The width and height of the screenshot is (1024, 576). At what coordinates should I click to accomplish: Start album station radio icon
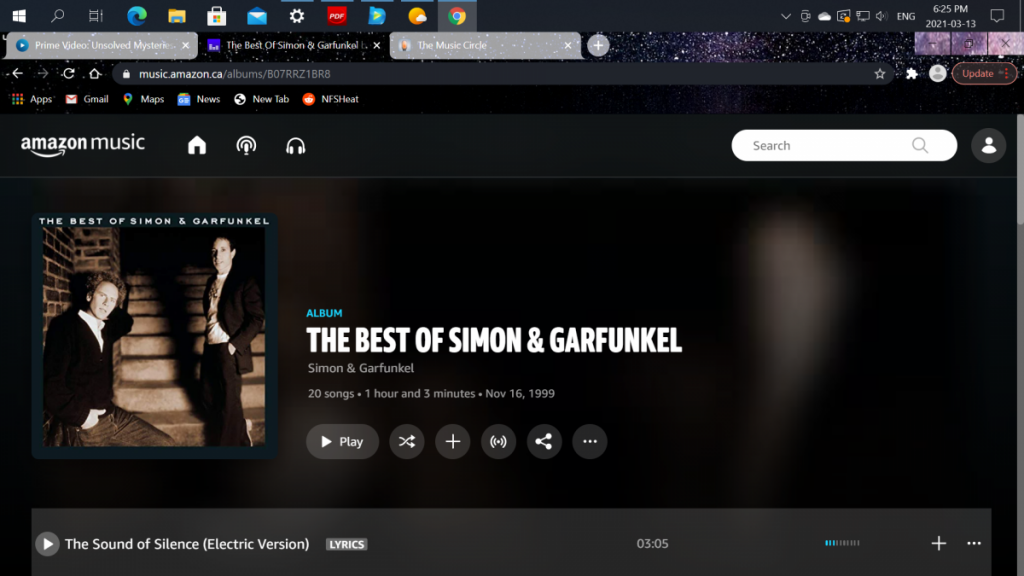tap(498, 441)
